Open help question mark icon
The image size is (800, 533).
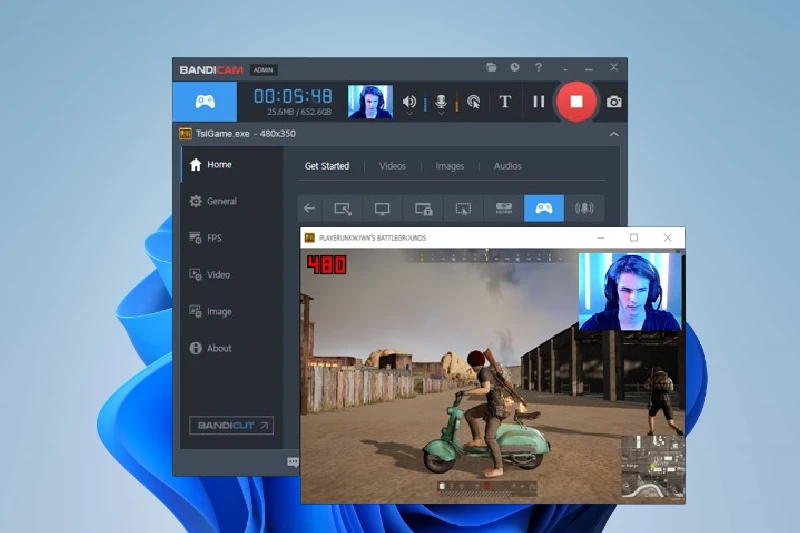[538, 67]
